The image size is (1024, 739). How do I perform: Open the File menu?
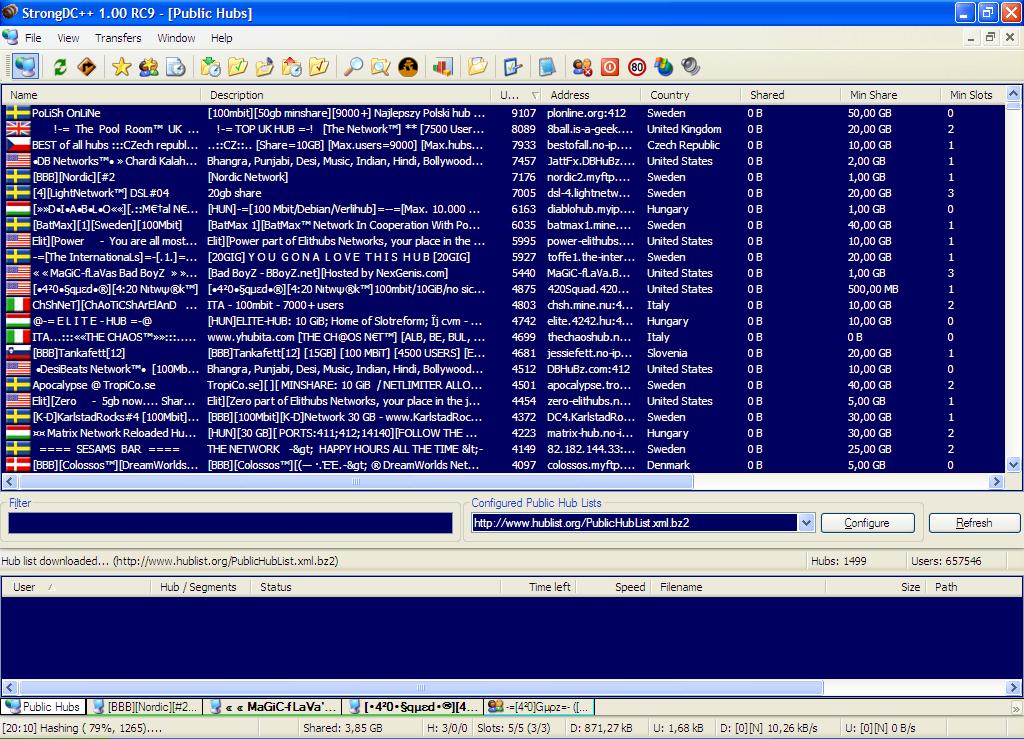pyautogui.click(x=33, y=38)
